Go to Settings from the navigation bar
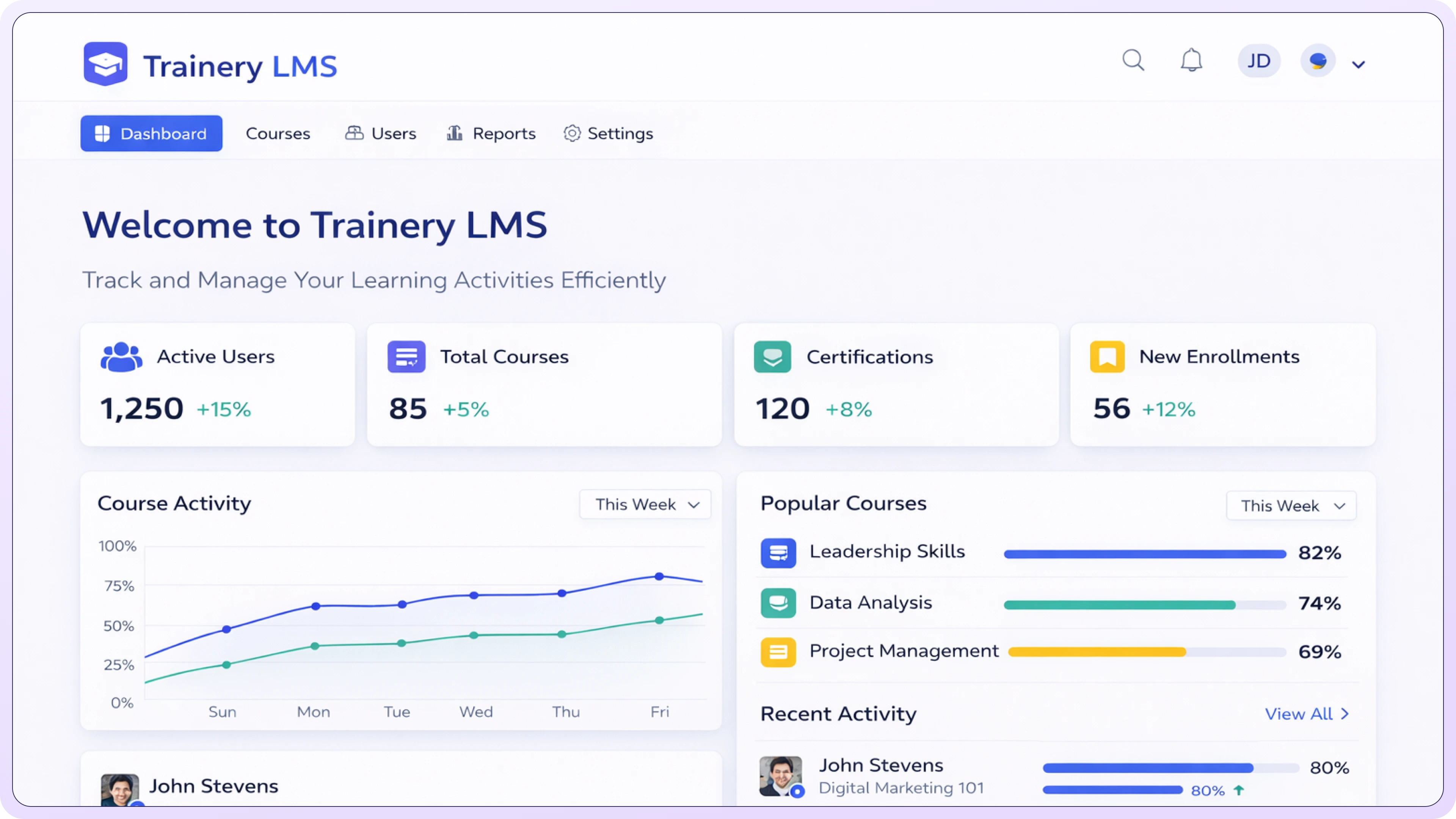1456x819 pixels. [608, 133]
